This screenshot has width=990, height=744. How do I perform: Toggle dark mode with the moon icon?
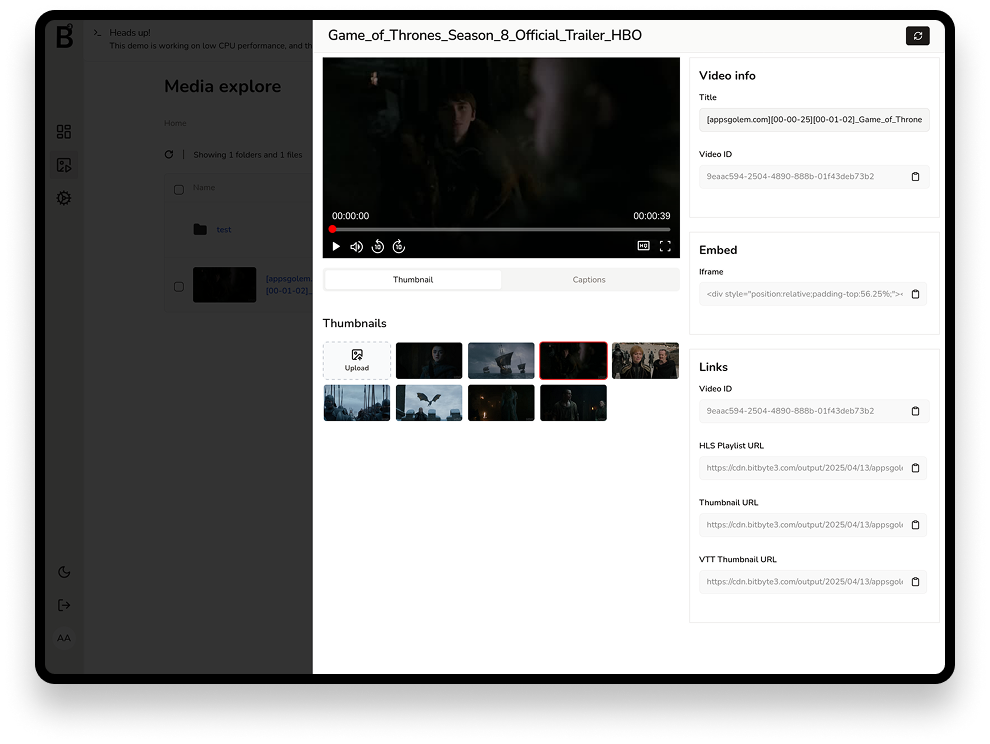tap(64, 571)
